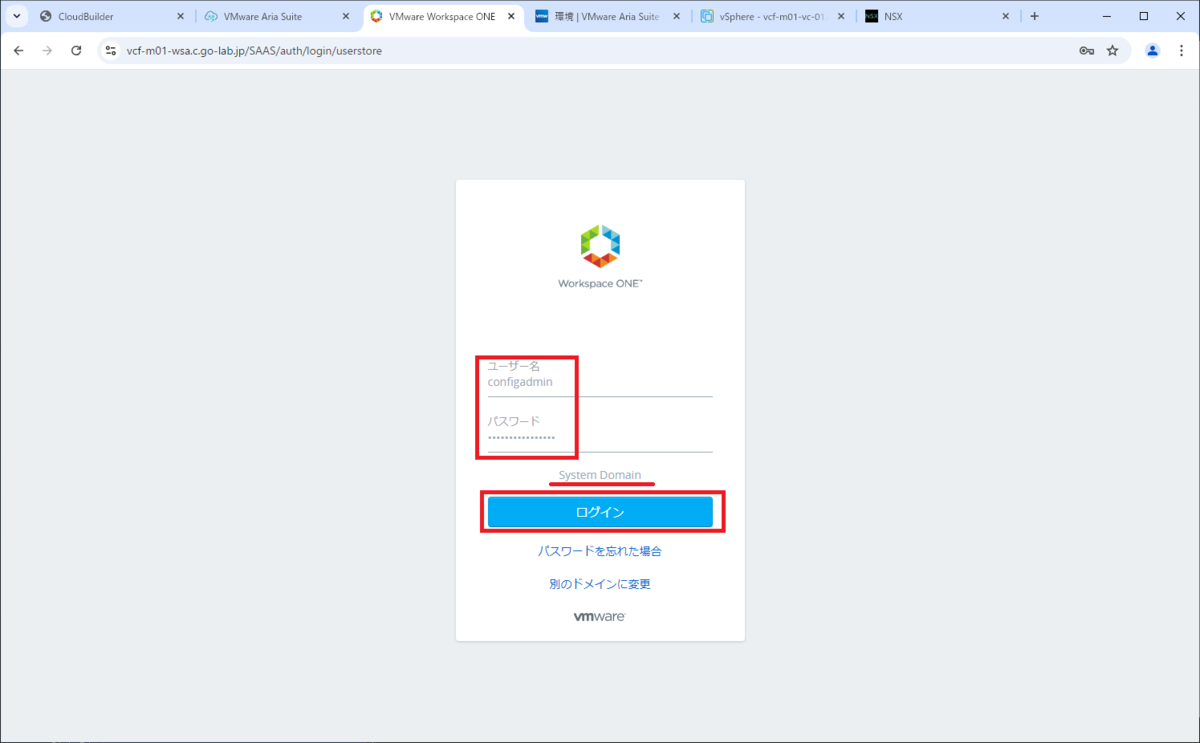
Task: Focus the パスワード password field
Action: click(x=600, y=438)
